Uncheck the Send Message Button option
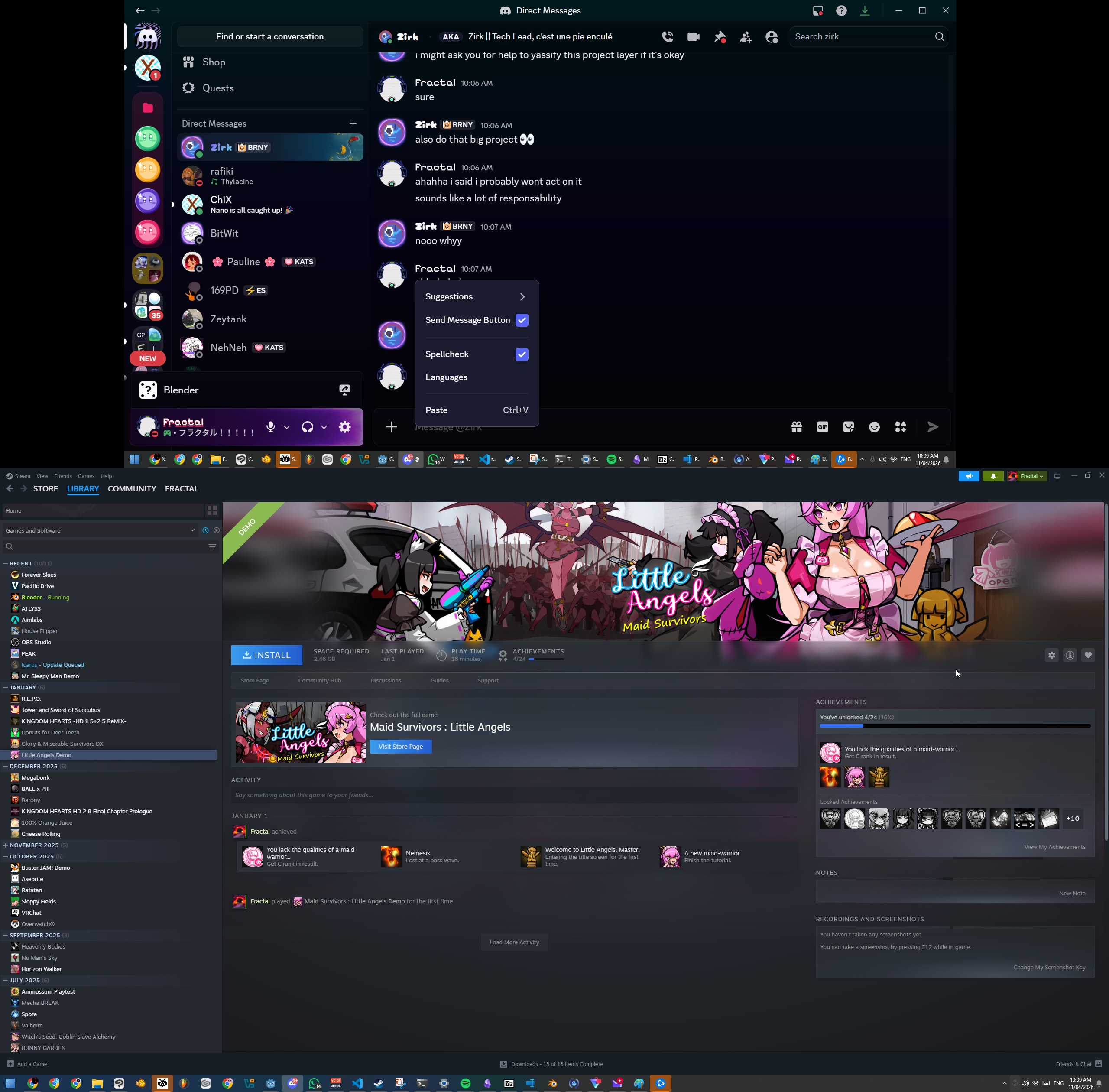Viewport: 1109px width, 1092px height. tap(521, 320)
